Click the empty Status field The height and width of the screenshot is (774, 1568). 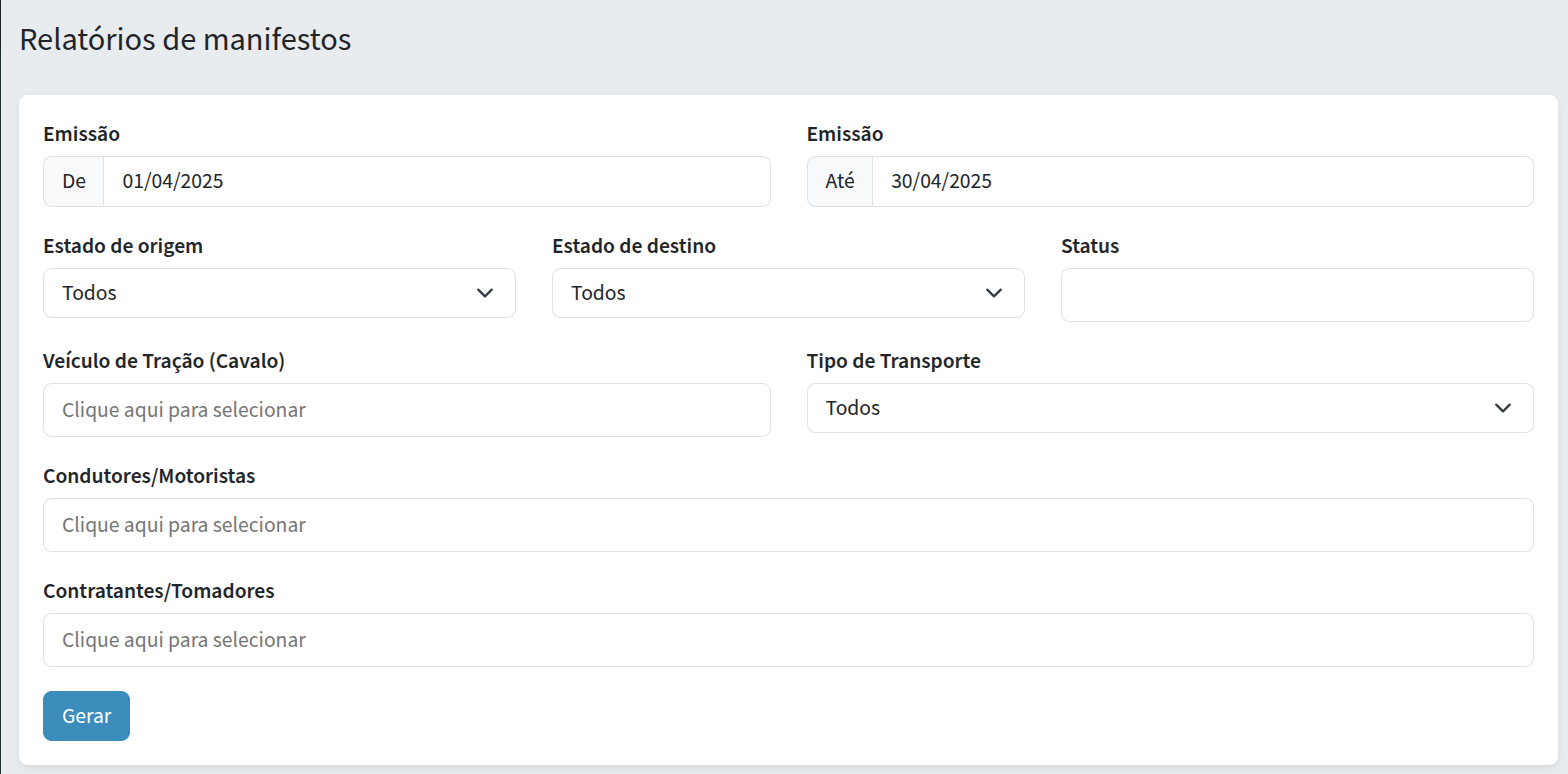[1296, 295]
